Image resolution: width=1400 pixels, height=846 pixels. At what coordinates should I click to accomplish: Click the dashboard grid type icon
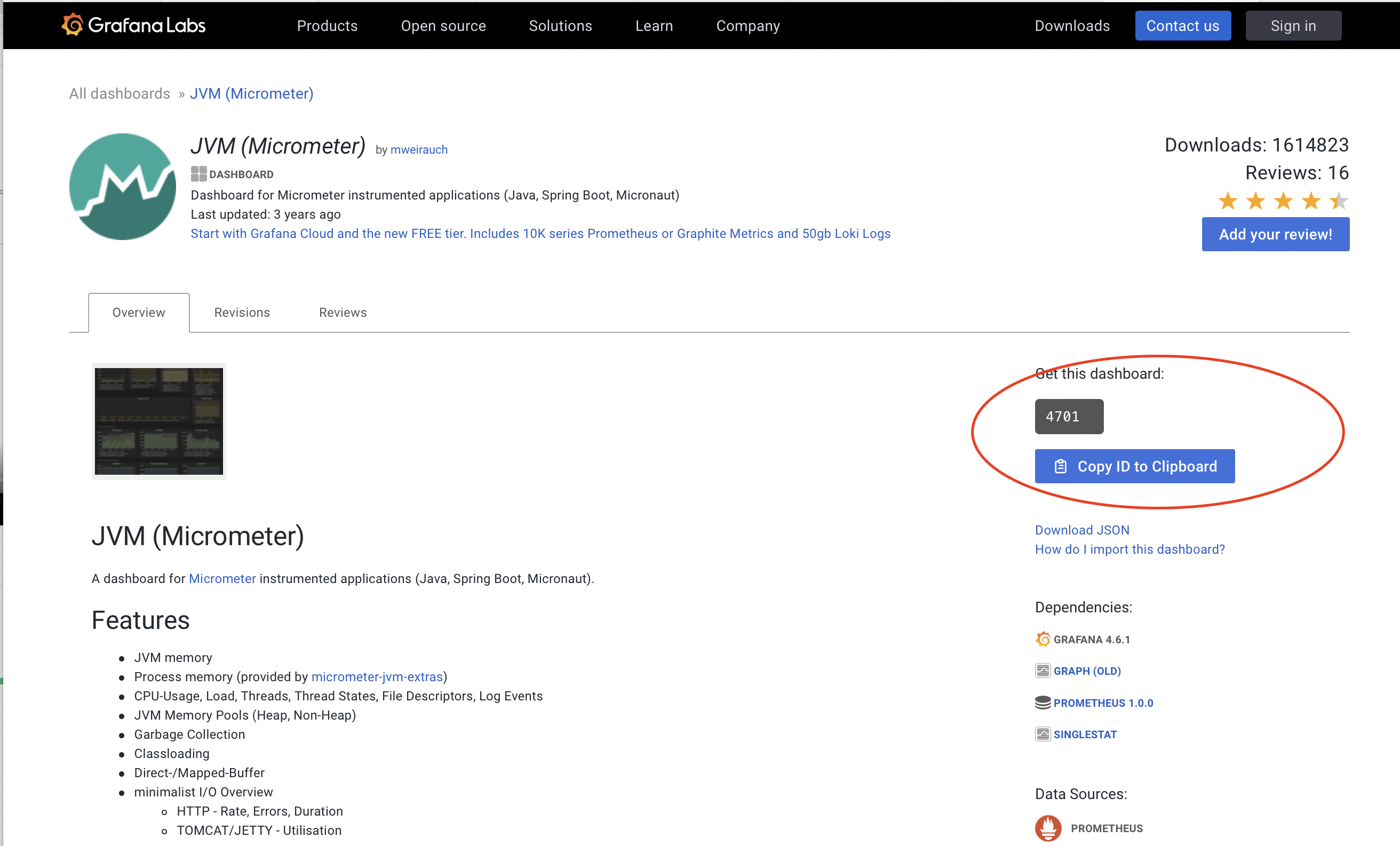coord(198,174)
